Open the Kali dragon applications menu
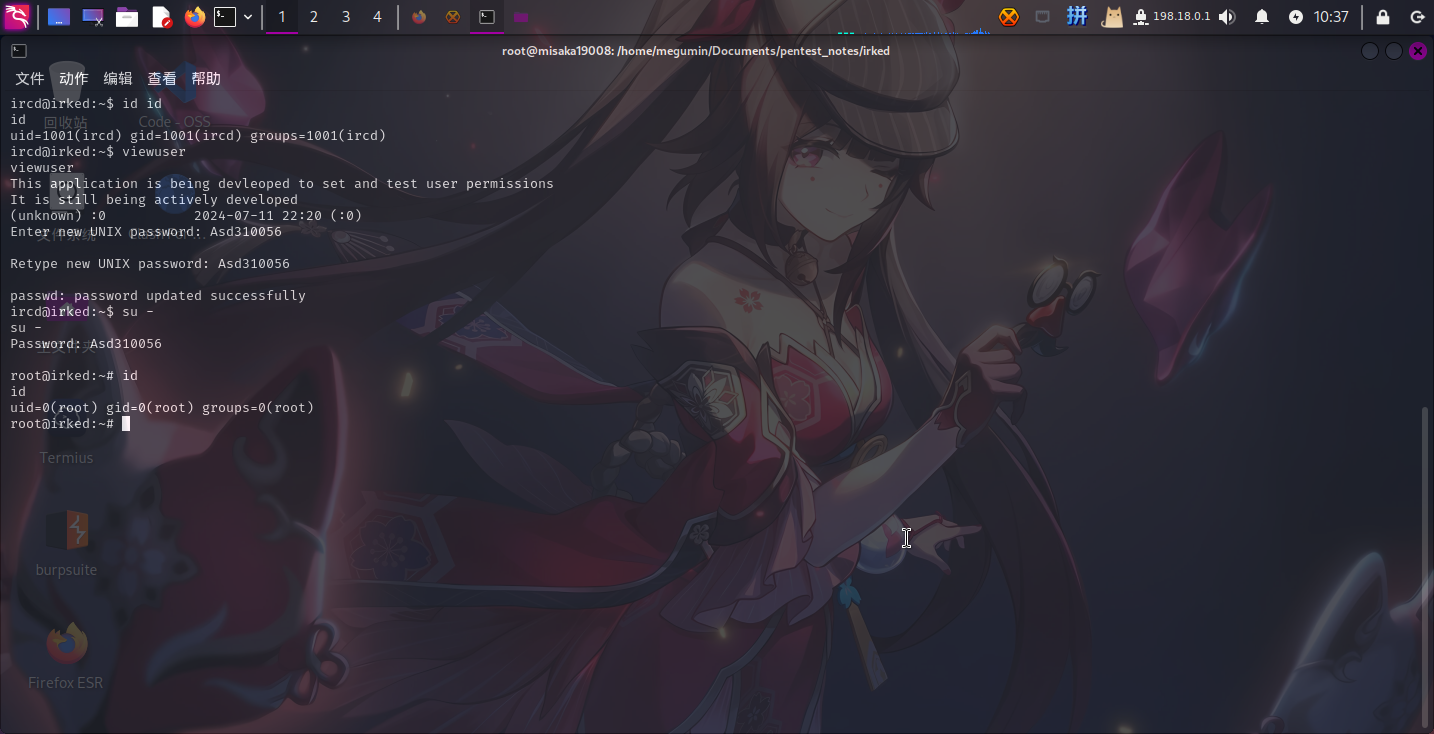This screenshot has width=1434, height=734. tap(17, 16)
